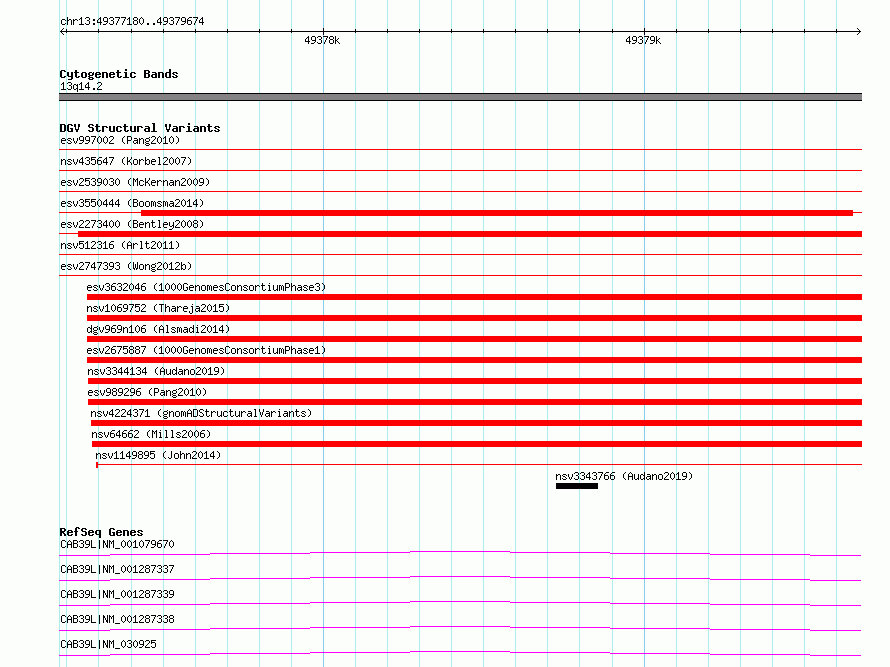Viewport: 890px width, 667px height.
Task: Click the red bar under dgv969n106
Action: pyautogui.click(x=474, y=339)
